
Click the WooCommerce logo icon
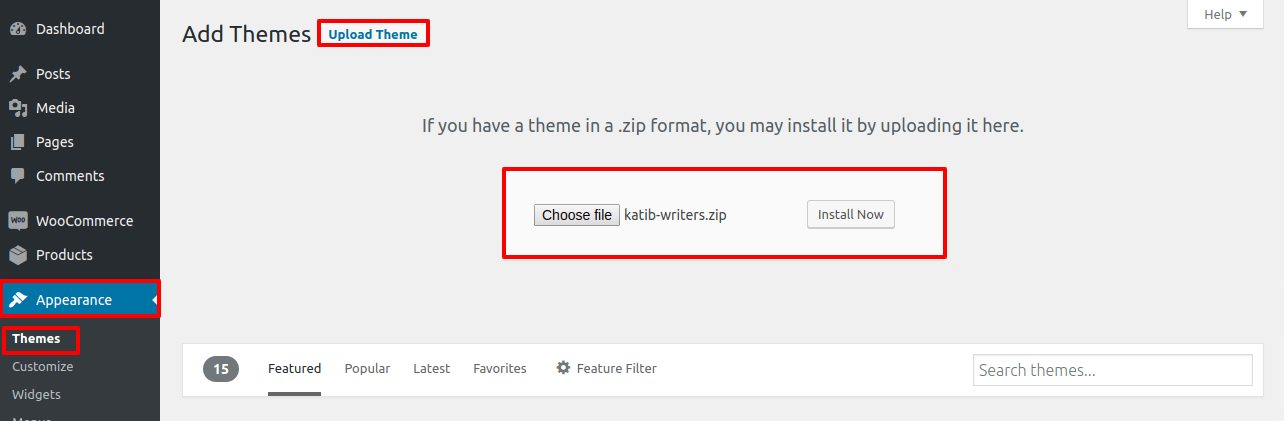[18, 221]
